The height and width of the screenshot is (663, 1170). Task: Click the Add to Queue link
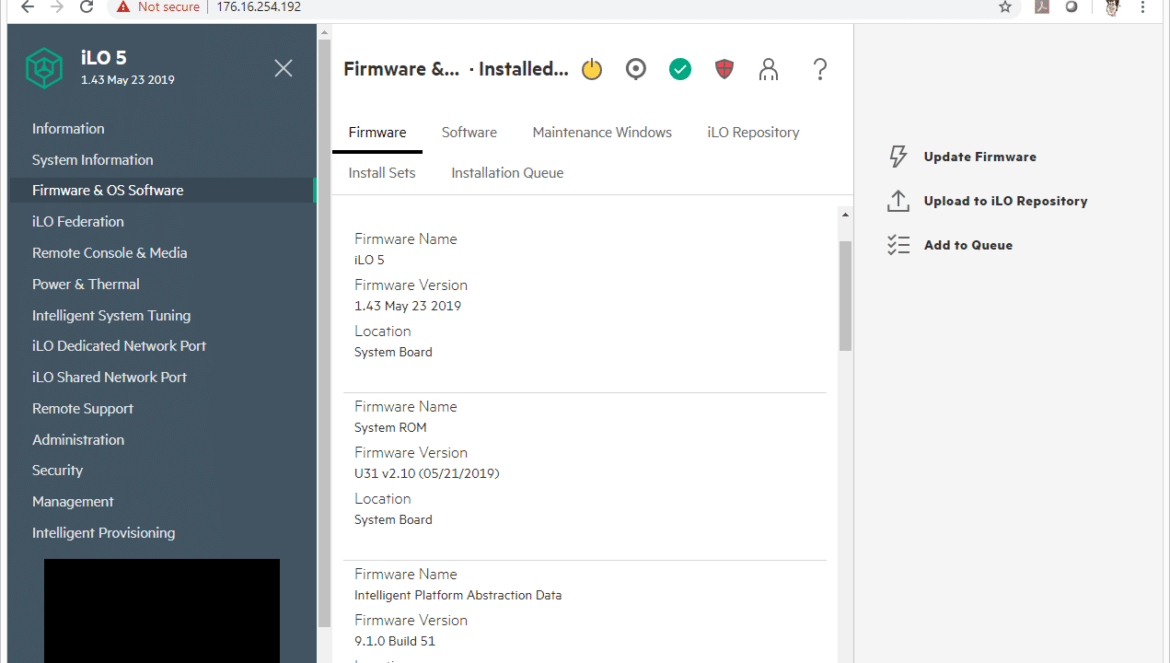968,245
